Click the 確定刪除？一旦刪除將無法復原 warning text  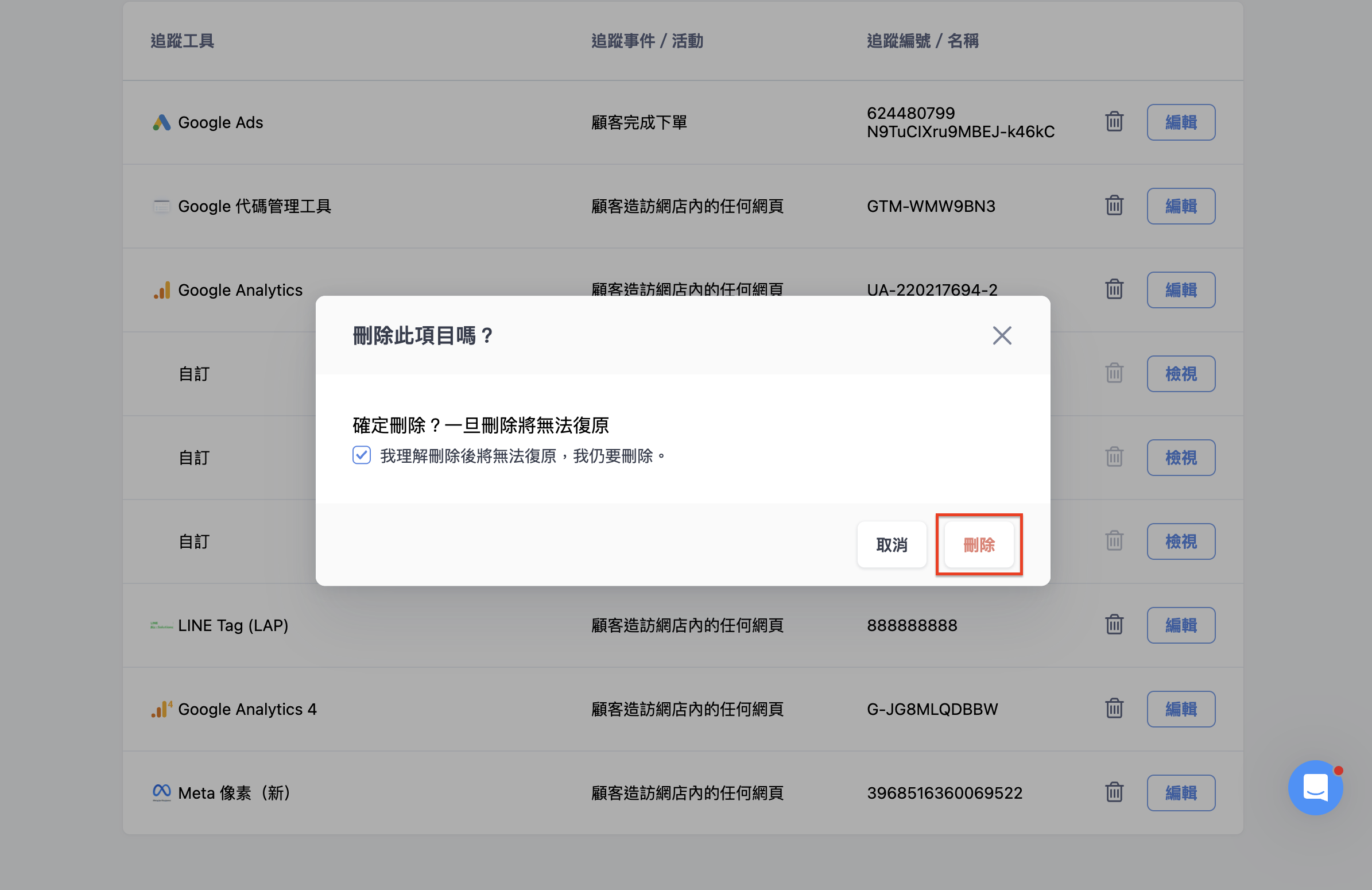(481, 425)
